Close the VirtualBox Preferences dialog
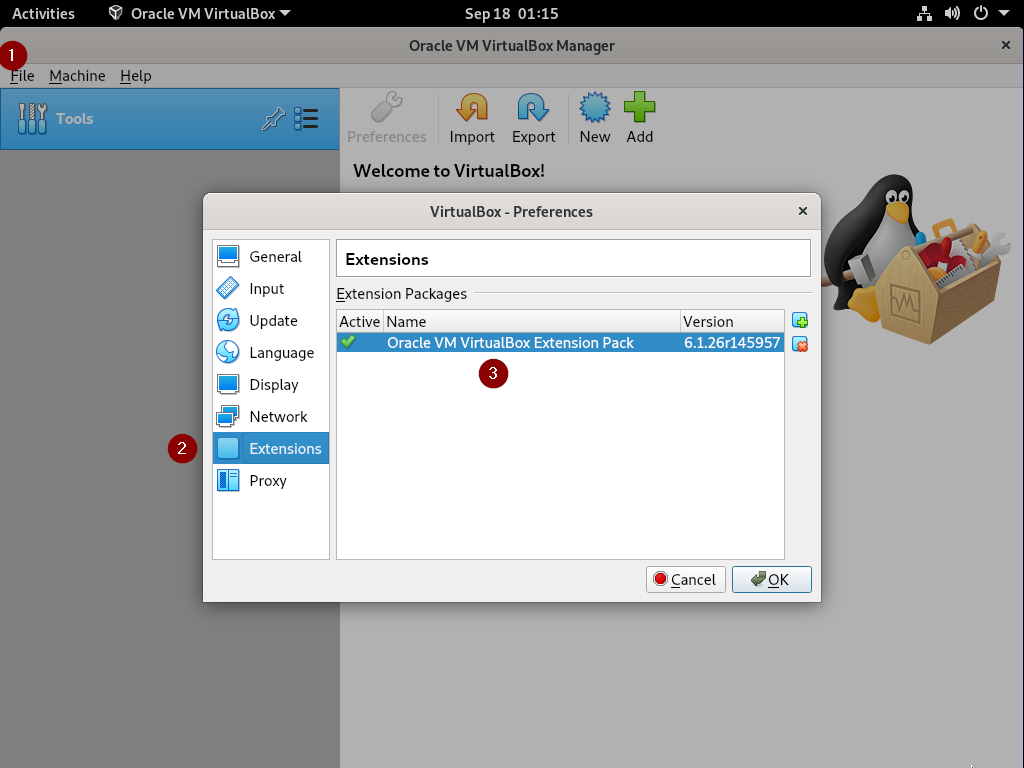The width and height of the screenshot is (1024, 768). tap(803, 211)
